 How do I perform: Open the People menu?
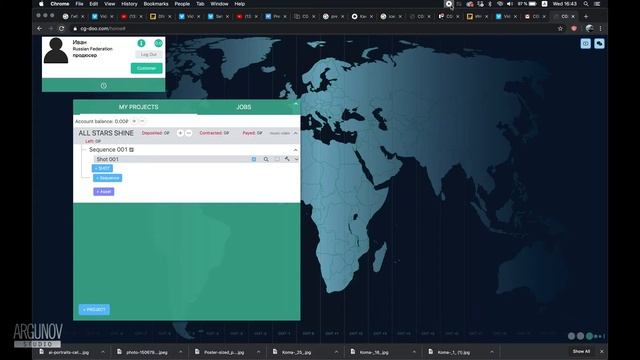(x=182, y=4)
